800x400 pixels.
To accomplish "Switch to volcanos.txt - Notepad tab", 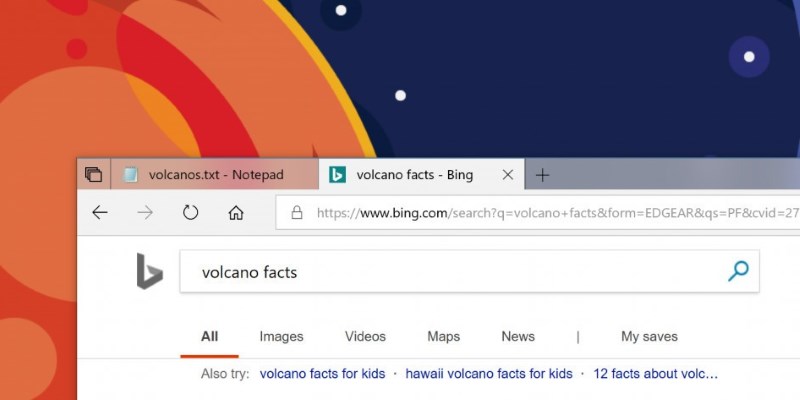I will 215,175.
